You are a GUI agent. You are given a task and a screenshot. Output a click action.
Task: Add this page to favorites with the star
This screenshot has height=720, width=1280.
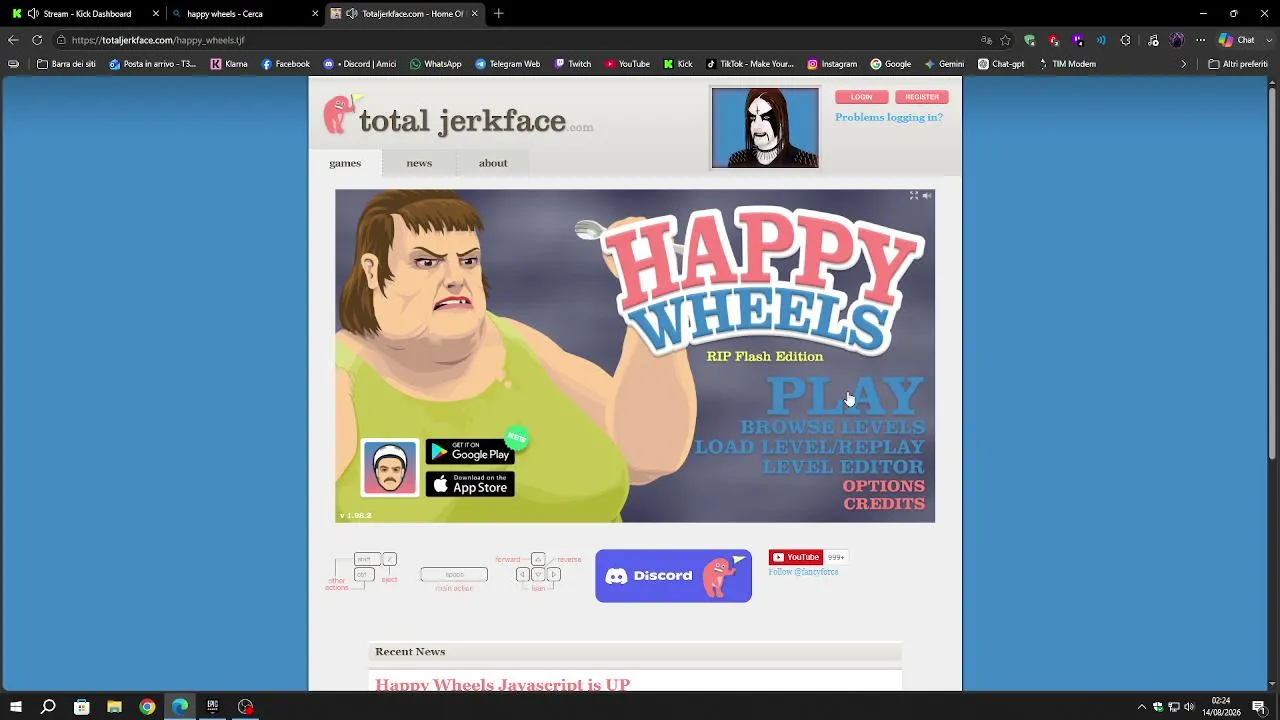coord(1005,40)
